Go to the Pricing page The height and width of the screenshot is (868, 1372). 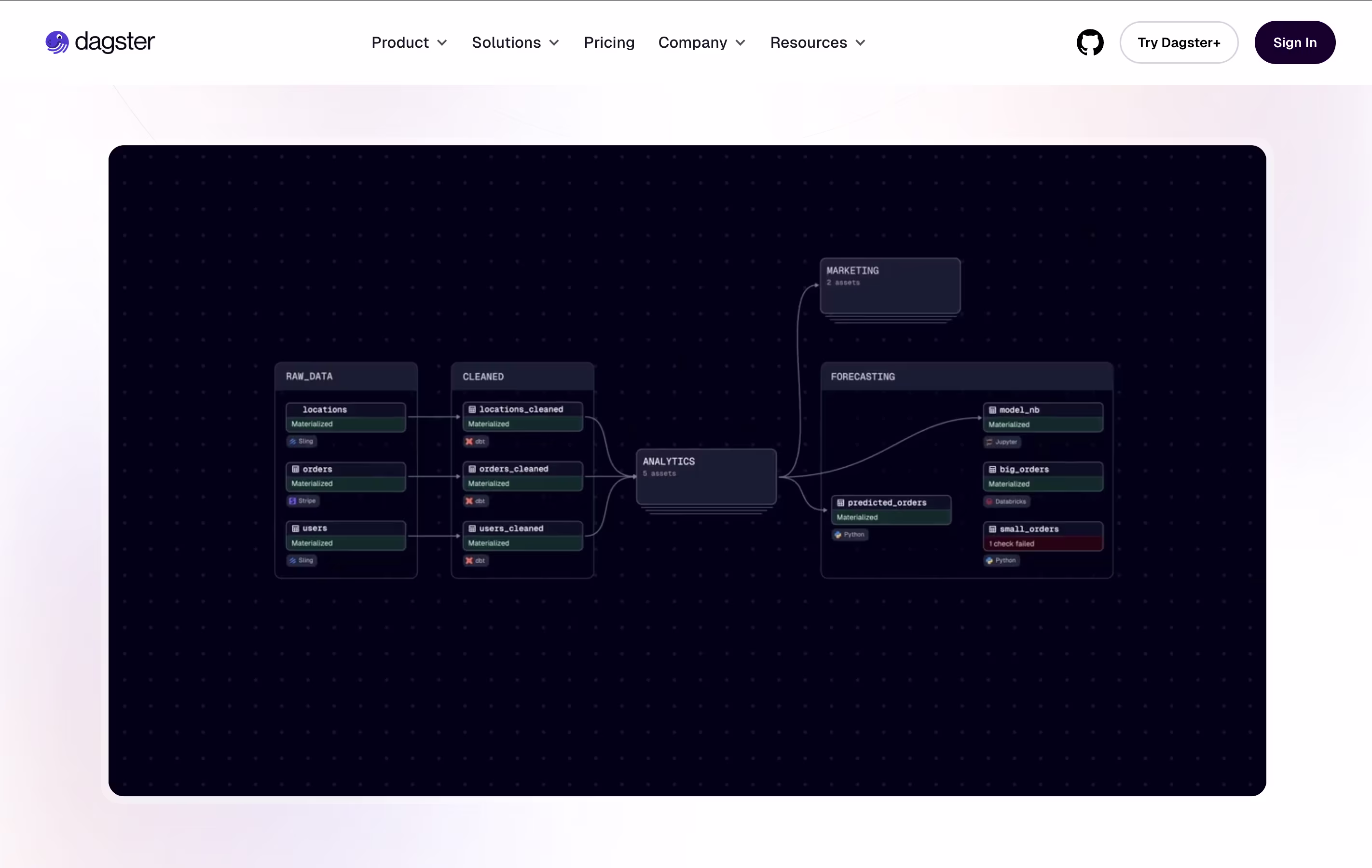tap(608, 43)
